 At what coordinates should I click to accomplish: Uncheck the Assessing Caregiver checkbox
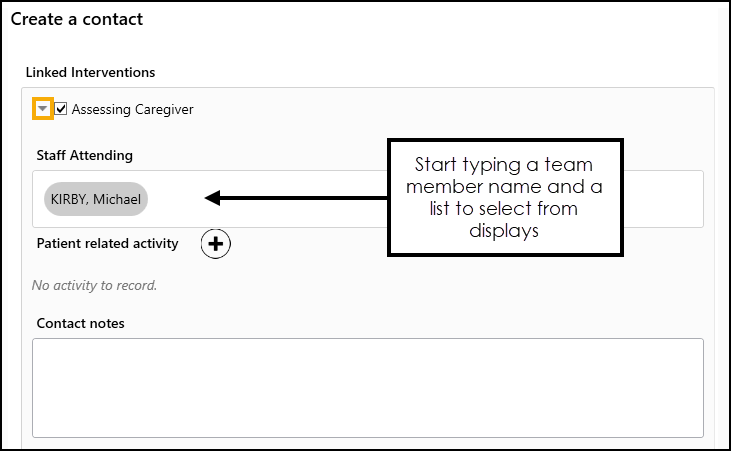(61, 109)
